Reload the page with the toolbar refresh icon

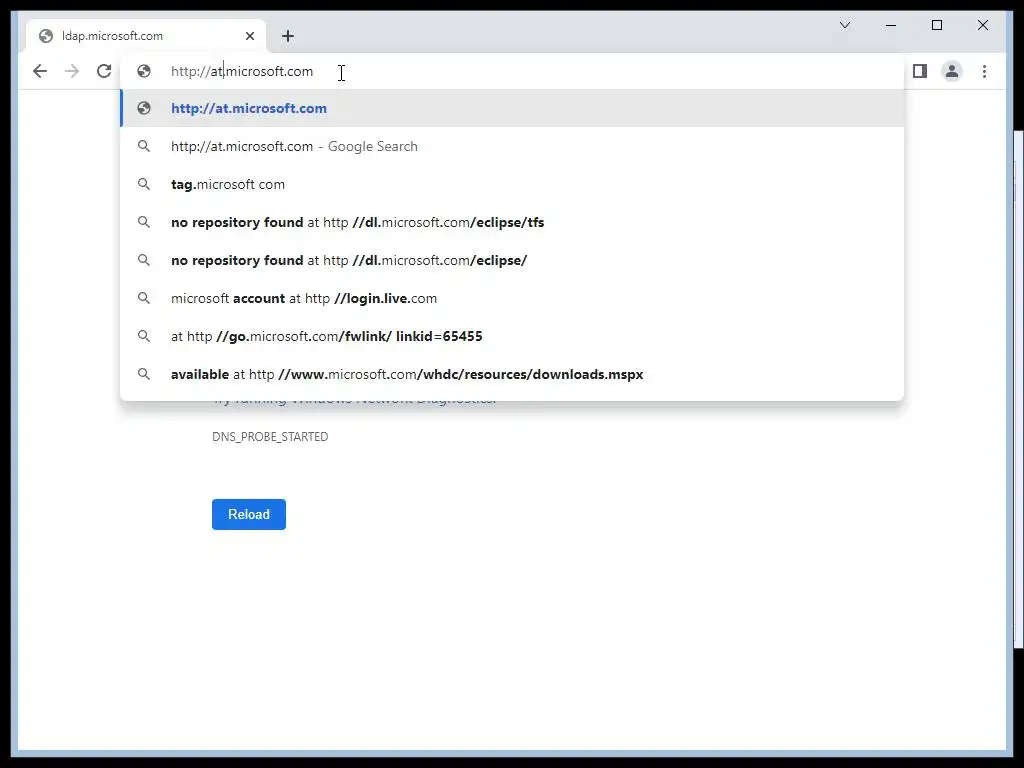click(x=104, y=71)
